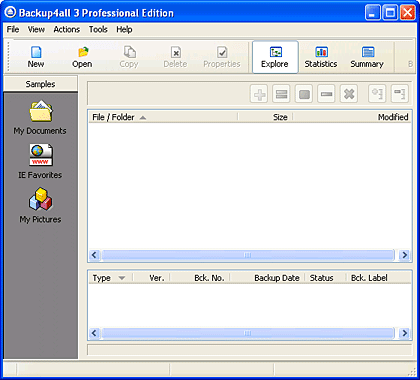
Task: Click the collapse tree icon button
Action: tap(400, 94)
